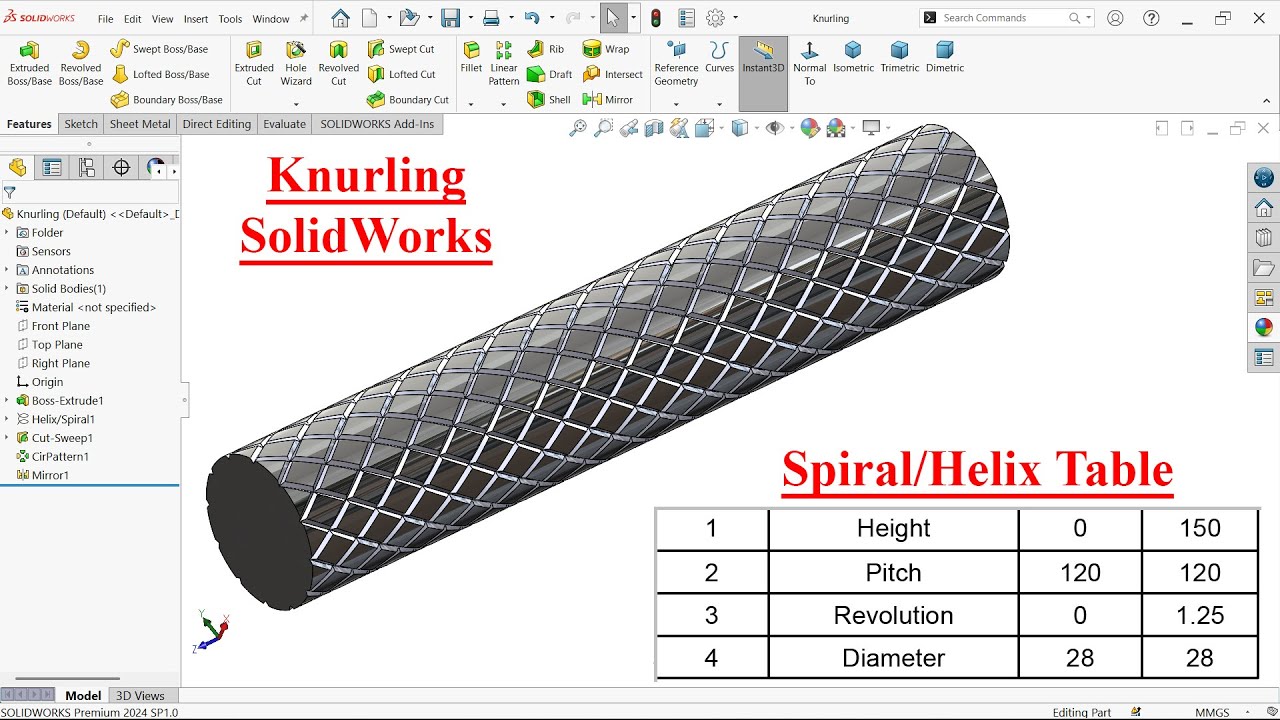The image size is (1280, 720).
Task: Pick the Lofted Cut command
Action: click(401, 74)
